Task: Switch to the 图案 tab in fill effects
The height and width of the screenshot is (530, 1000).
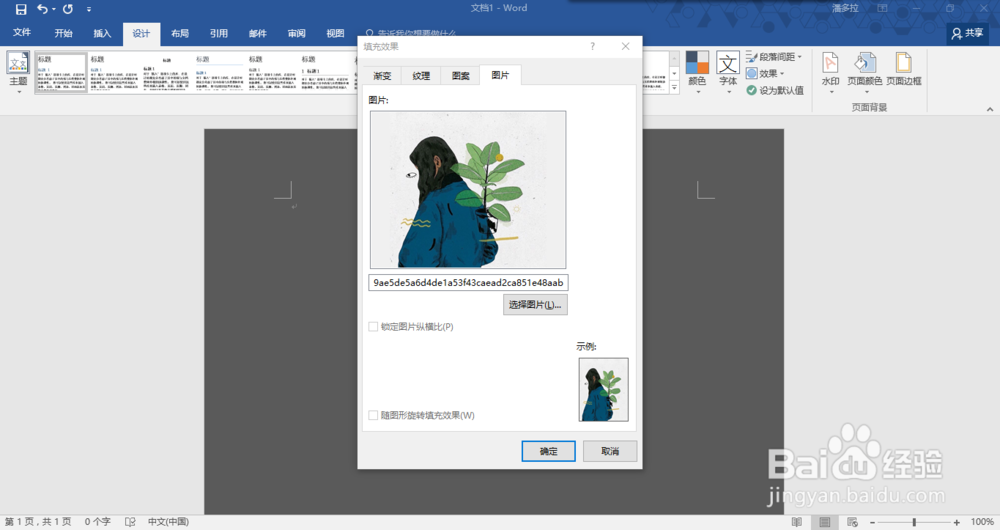Action: point(460,75)
